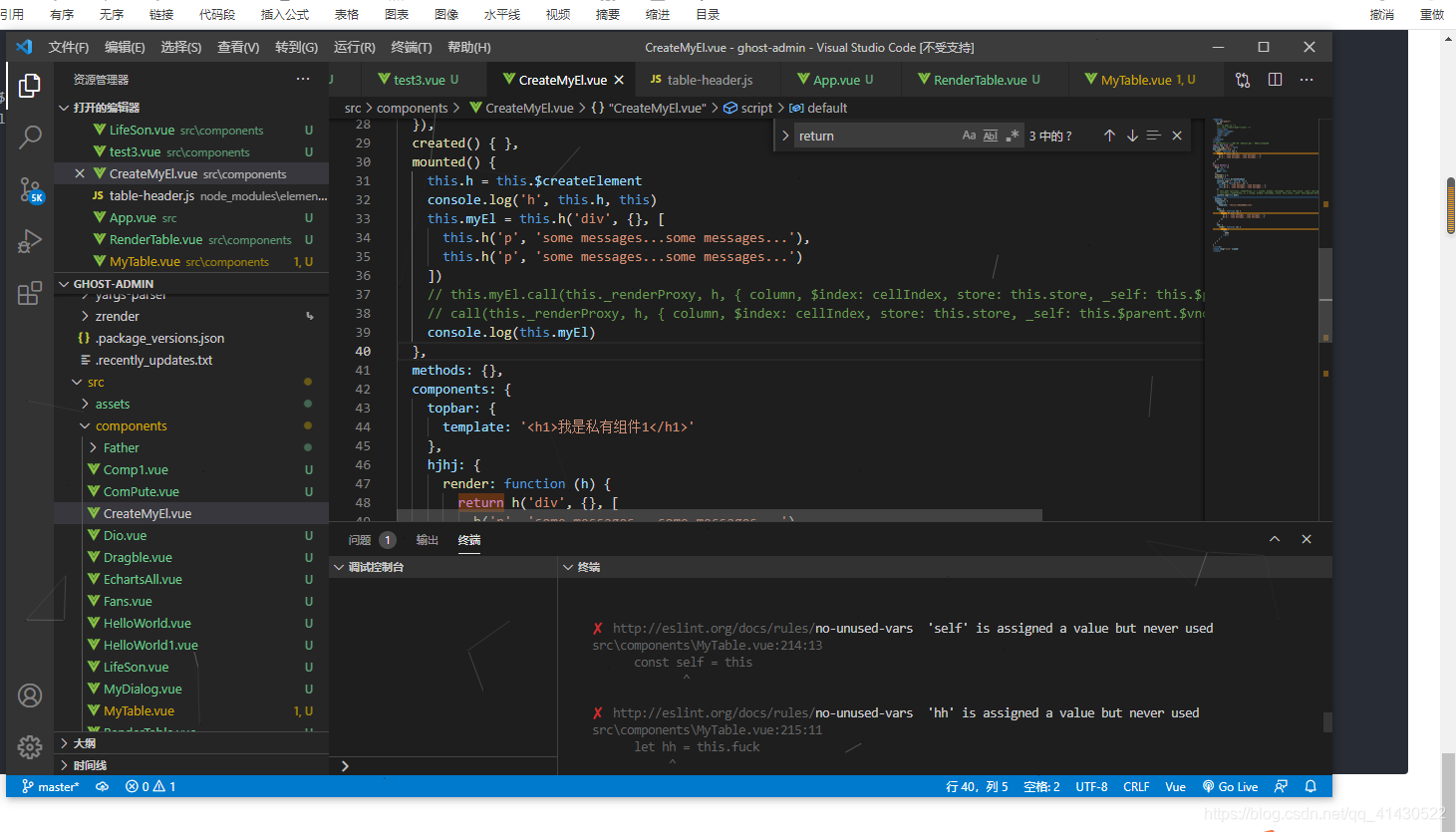The image size is (1456, 832).
Task: Open Explorer panel more actions ellipsis
Action: pos(303,79)
